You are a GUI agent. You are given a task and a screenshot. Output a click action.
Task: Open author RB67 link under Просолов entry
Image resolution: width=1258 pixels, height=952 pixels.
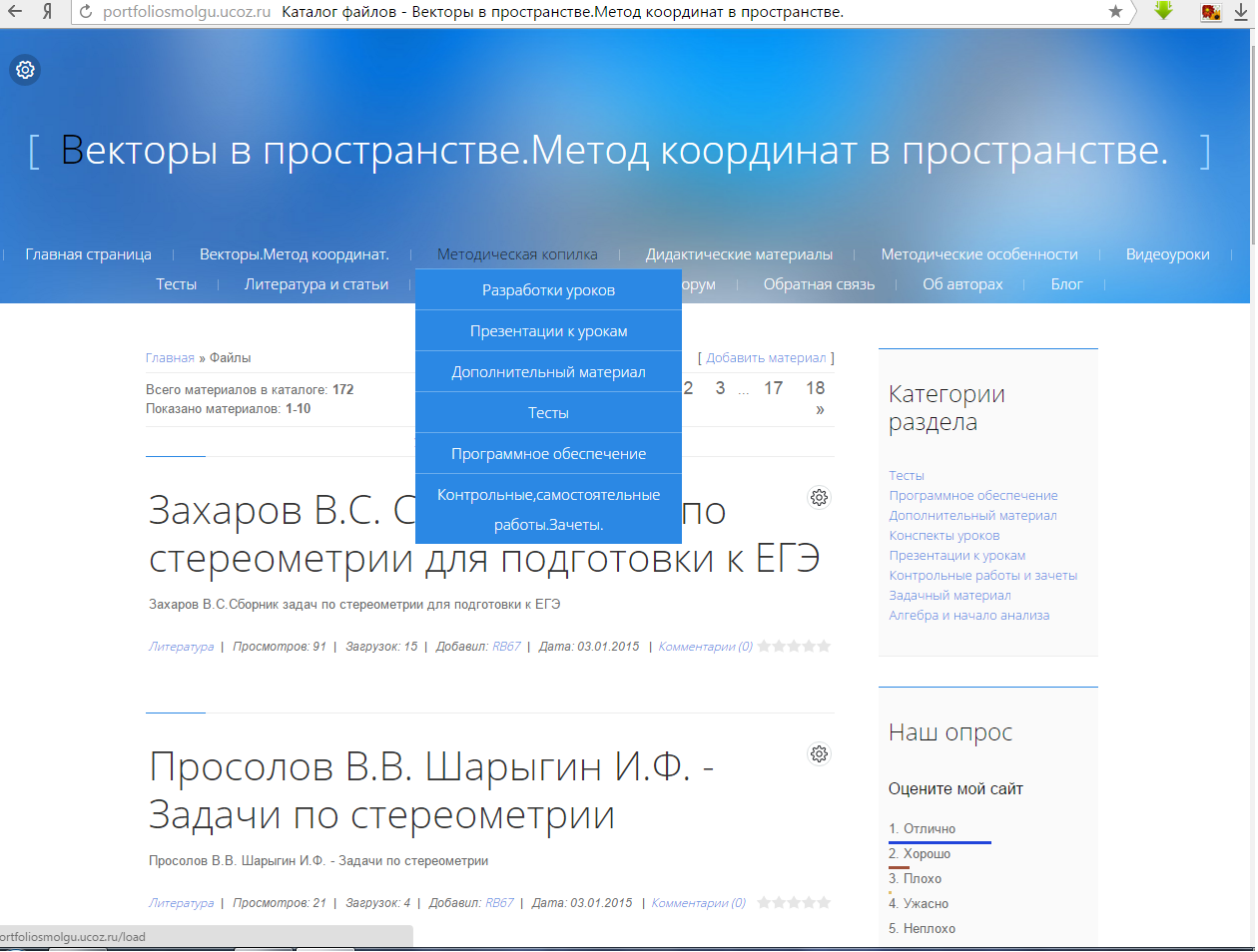[499, 903]
